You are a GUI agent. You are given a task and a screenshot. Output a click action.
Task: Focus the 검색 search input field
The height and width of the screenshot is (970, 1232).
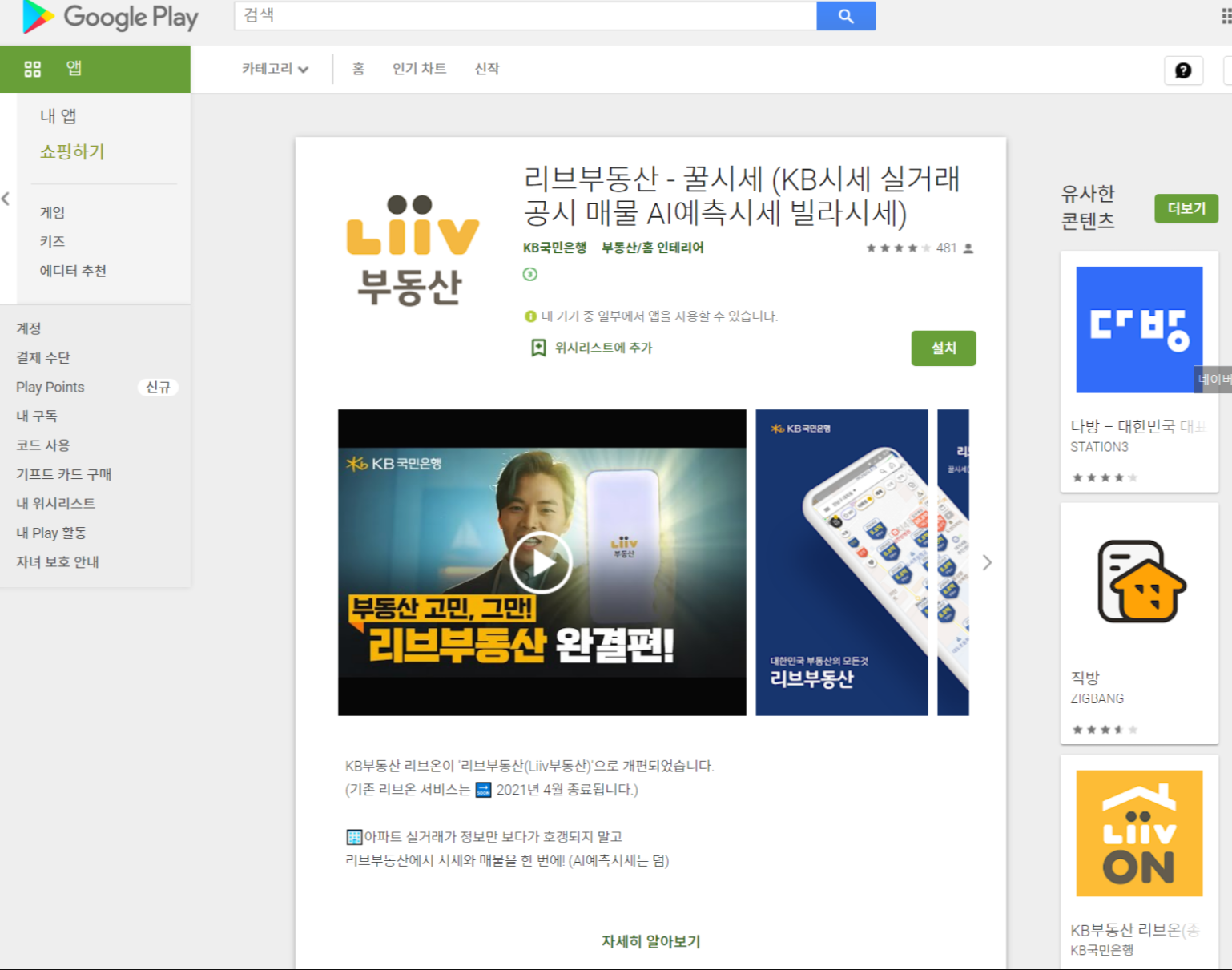525,16
